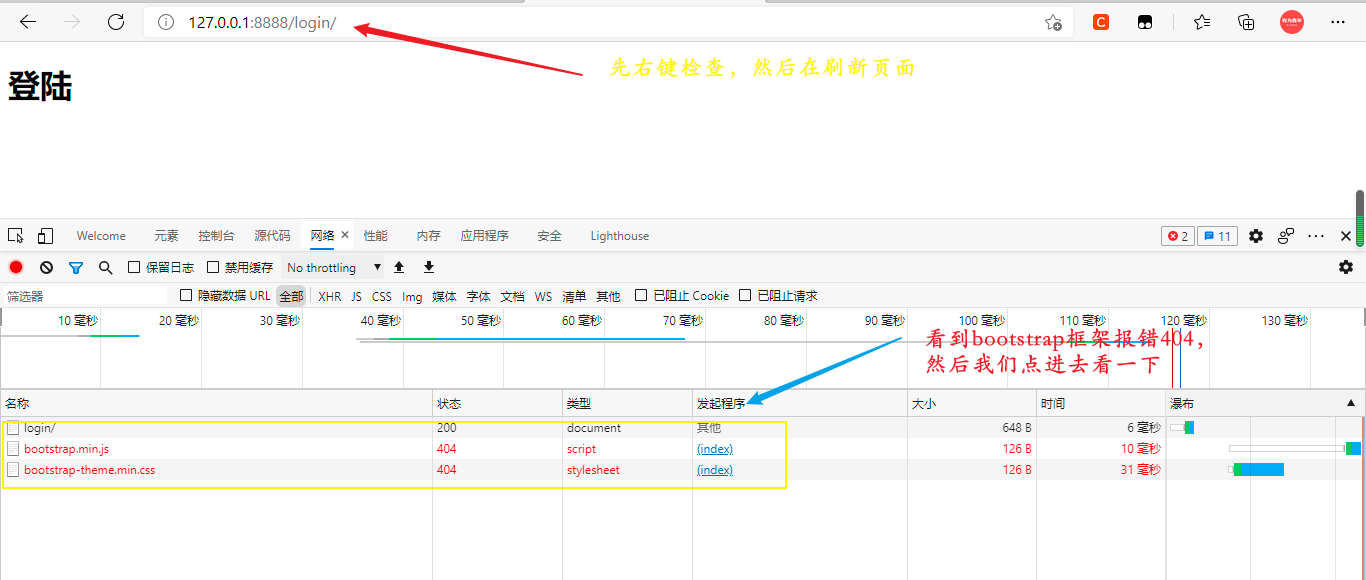Activate the inspect element picker
The height and width of the screenshot is (580, 1366).
(16, 236)
